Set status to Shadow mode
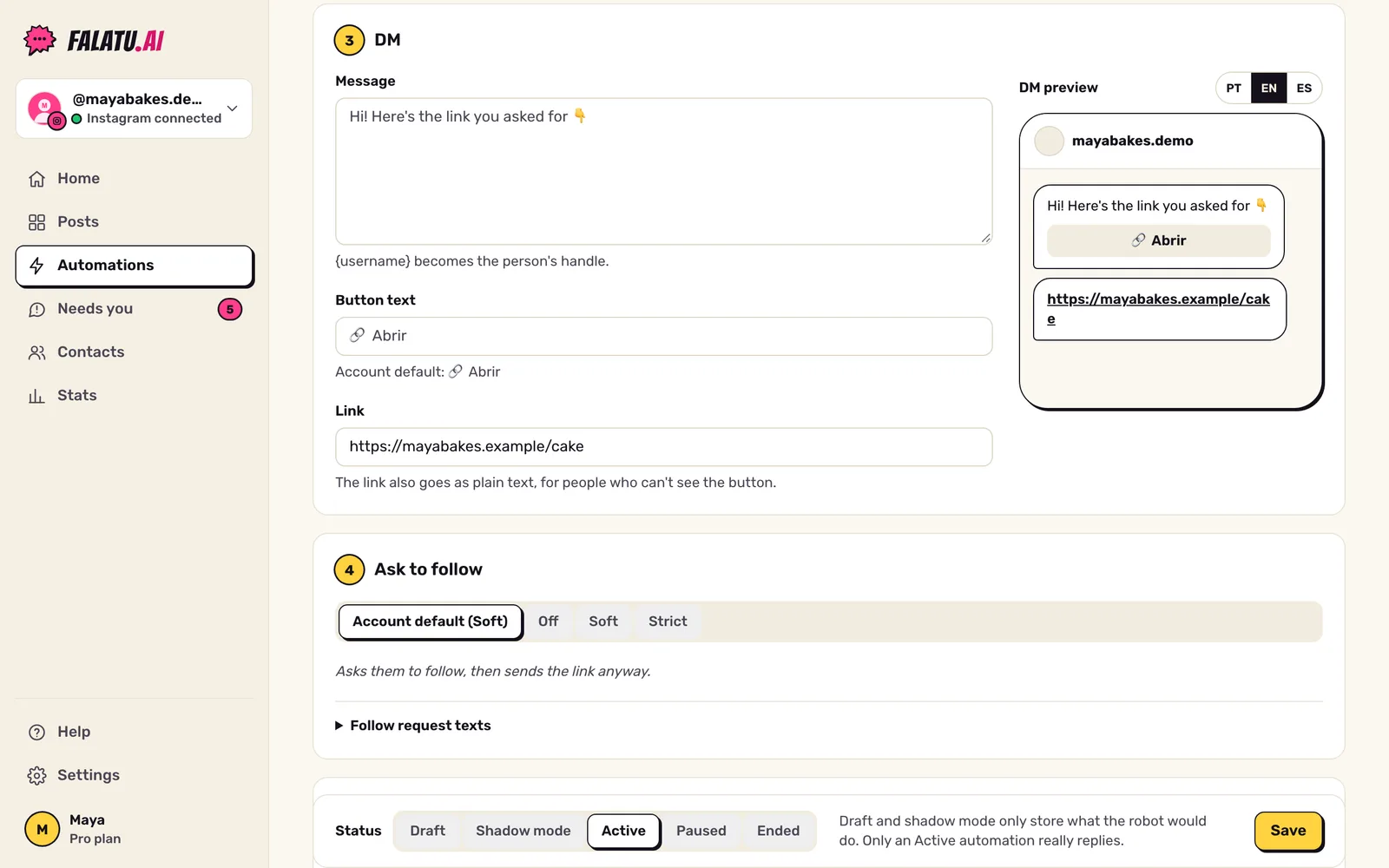The height and width of the screenshot is (868, 1389). [x=523, y=831]
